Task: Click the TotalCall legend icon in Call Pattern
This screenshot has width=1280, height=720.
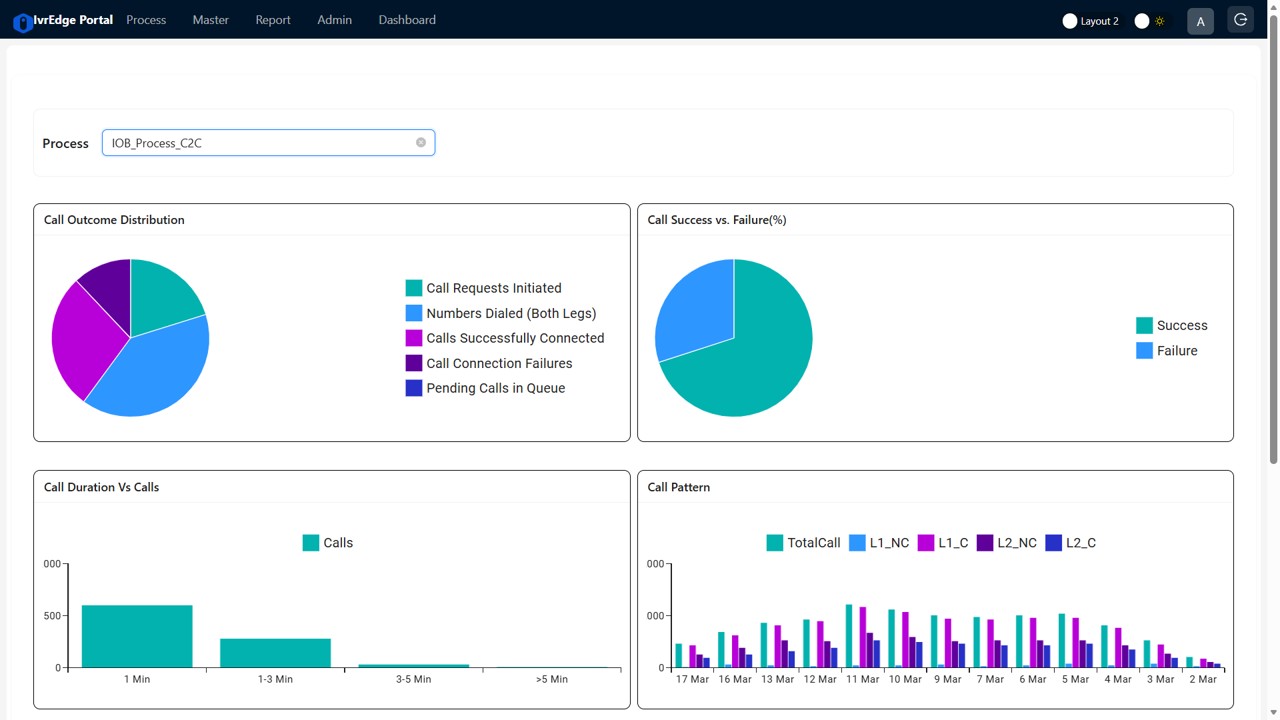Action: [x=774, y=542]
